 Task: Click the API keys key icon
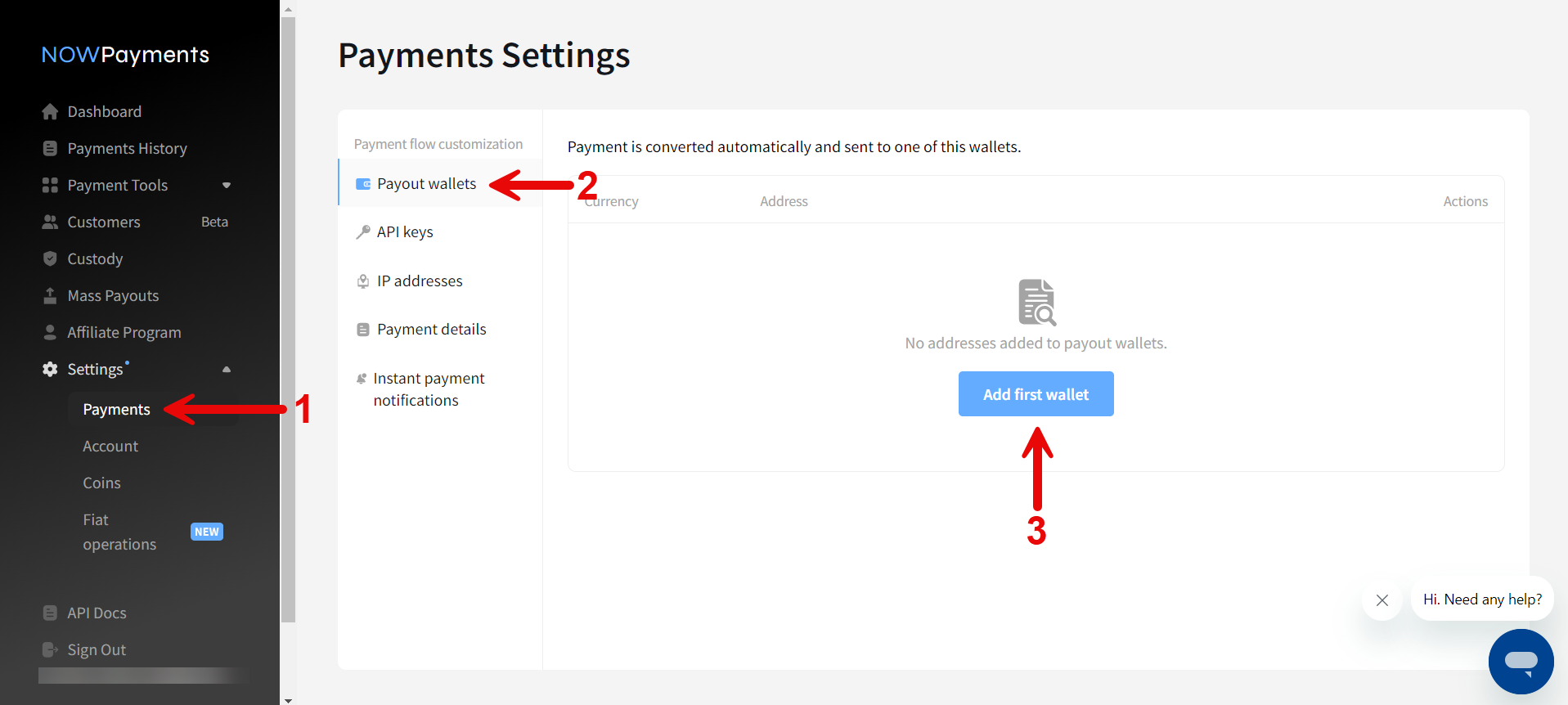coord(363,232)
